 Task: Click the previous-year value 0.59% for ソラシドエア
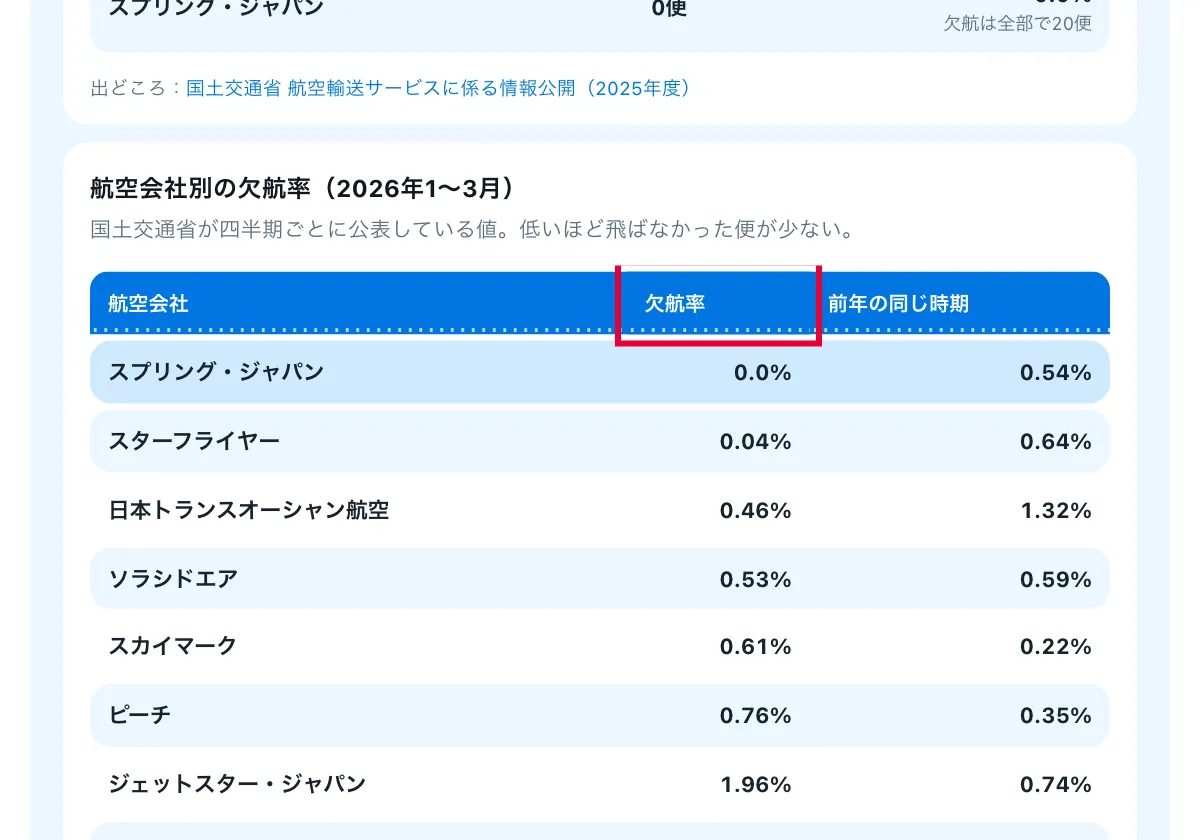[x=1056, y=579]
